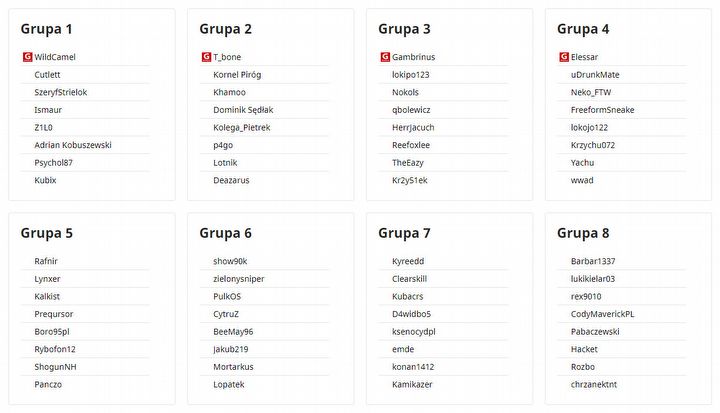Click the Grupa 6 heading

225,233
